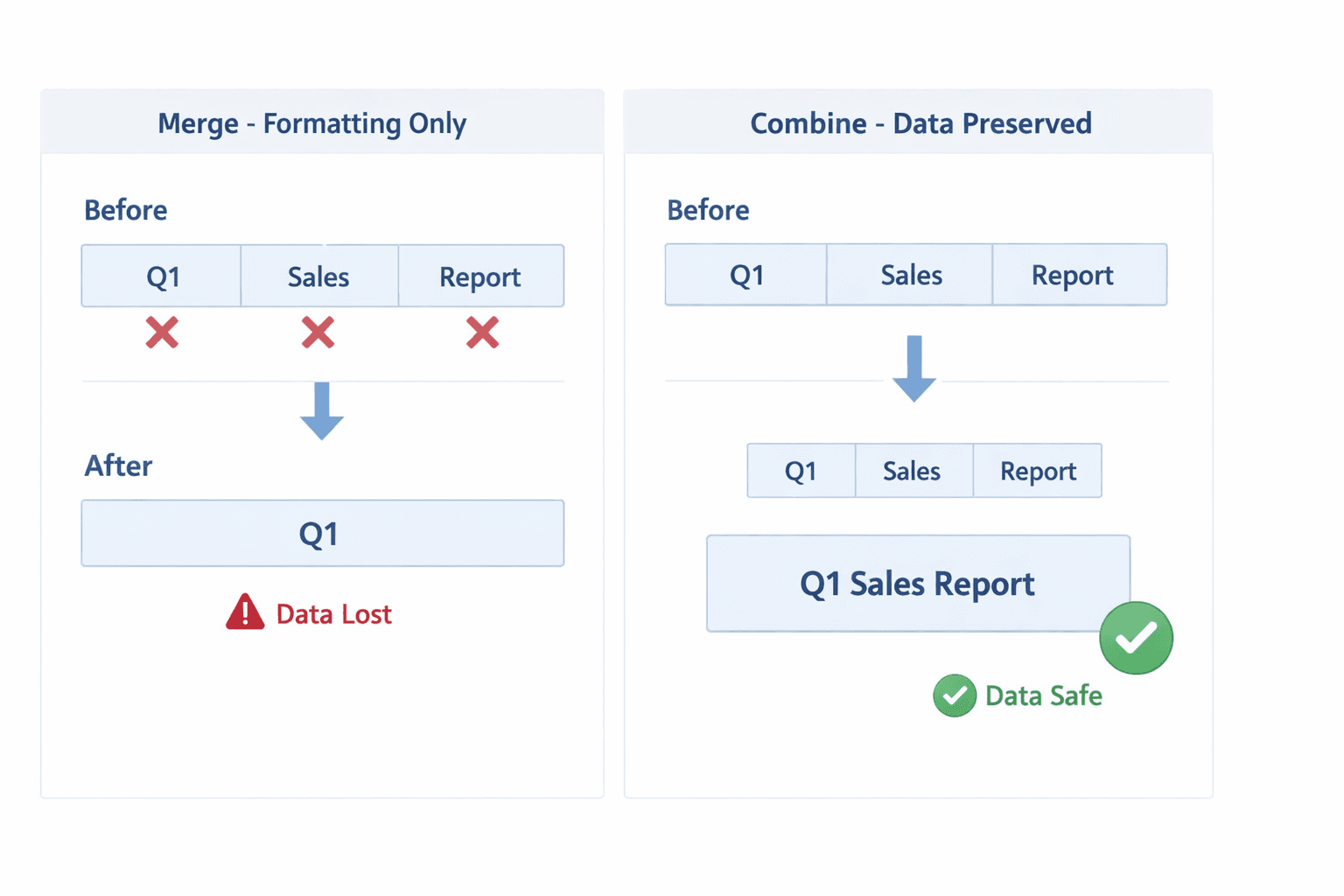Click the smaller Report cell above Q1 Sales Report

pos(1038,471)
